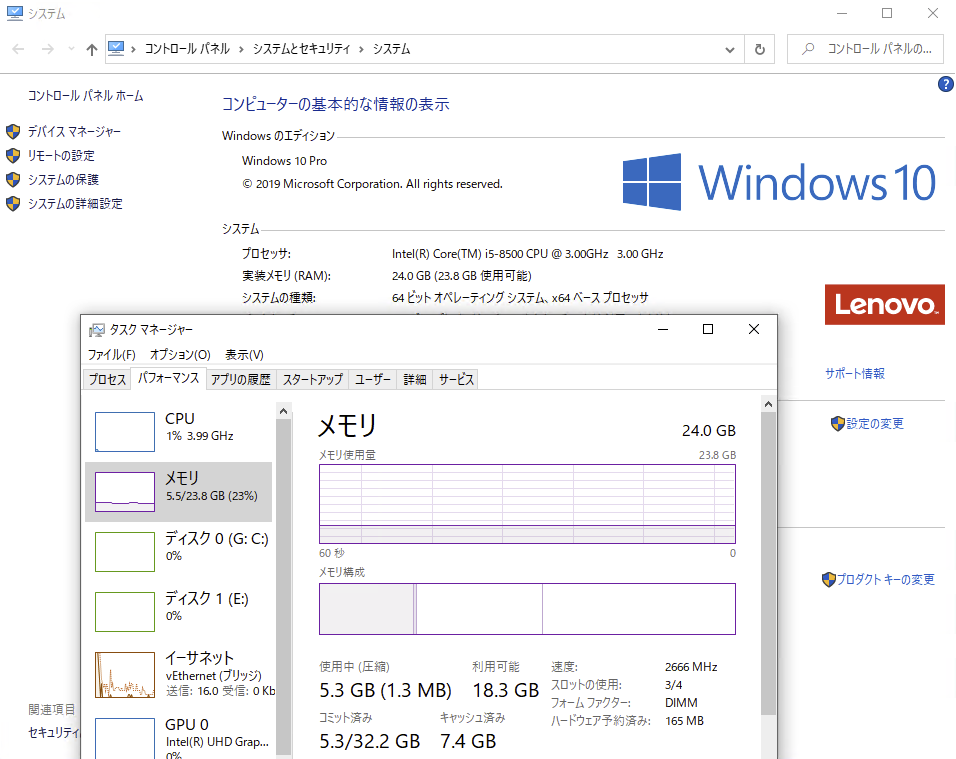Open the オプション(O) menu
Image resolution: width=956 pixels, height=759 pixels.
click(180, 355)
